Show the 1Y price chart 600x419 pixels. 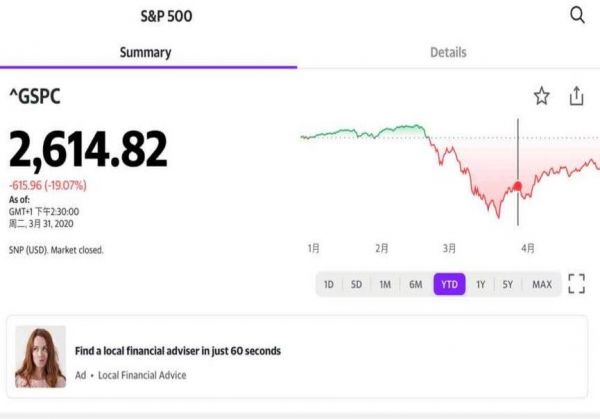(480, 285)
